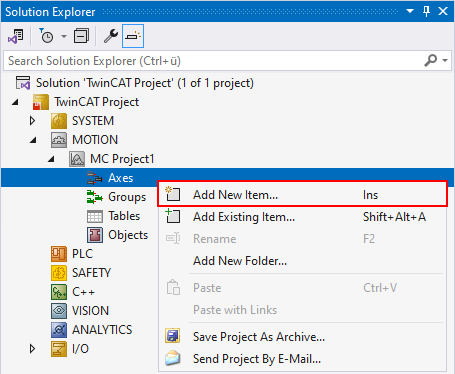Click the green C++ icon
The image size is (455, 374).
tap(59, 292)
